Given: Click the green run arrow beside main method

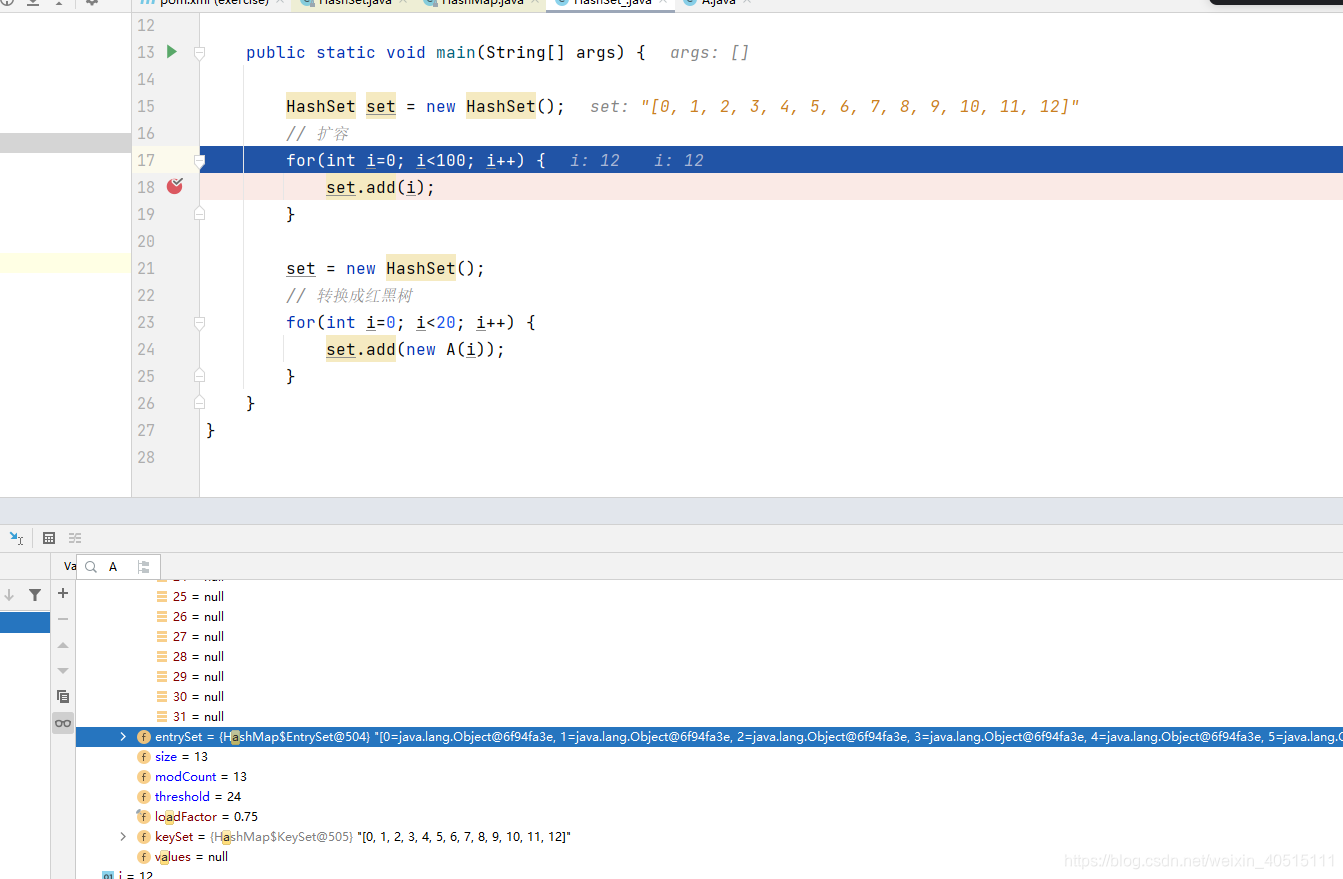Looking at the screenshot, I should click(171, 52).
